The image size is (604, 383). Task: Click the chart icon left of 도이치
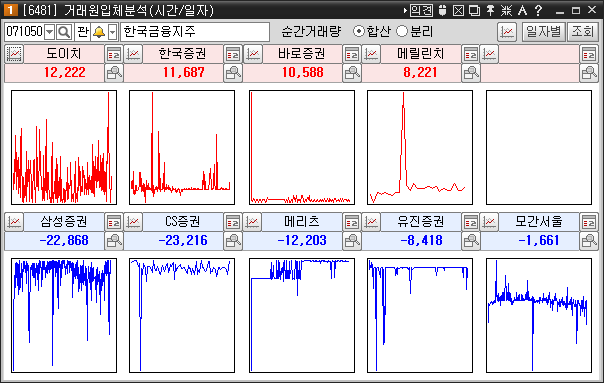pyautogui.click(x=14, y=54)
